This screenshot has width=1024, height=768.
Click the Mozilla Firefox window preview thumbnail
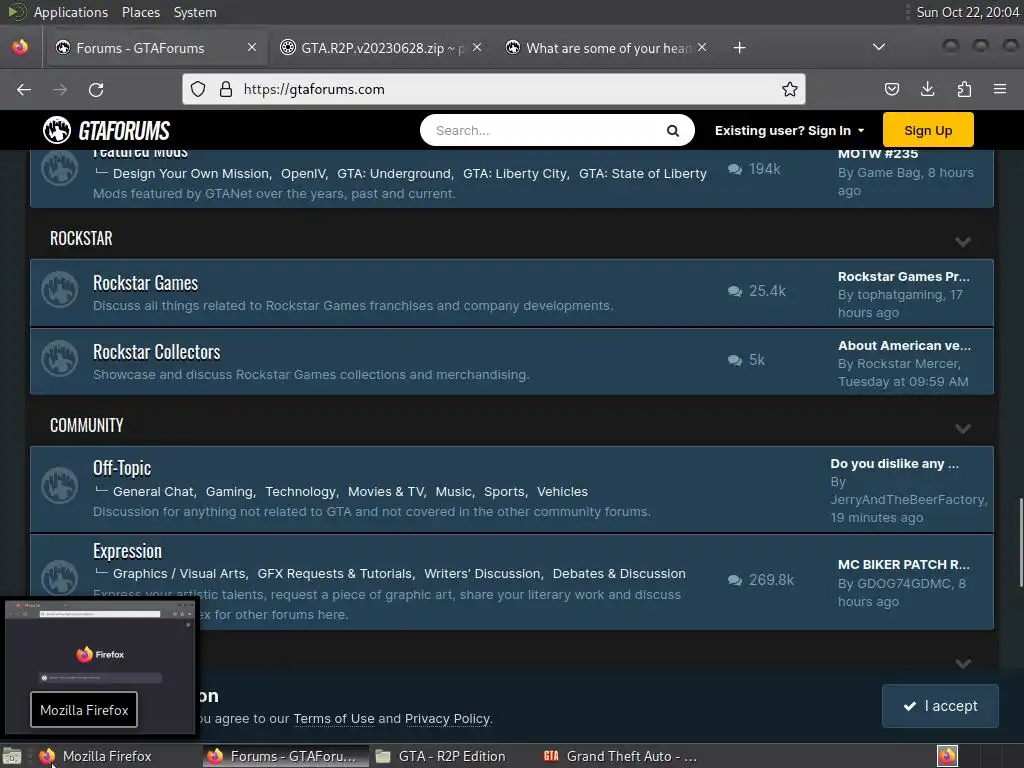(99, 665)
